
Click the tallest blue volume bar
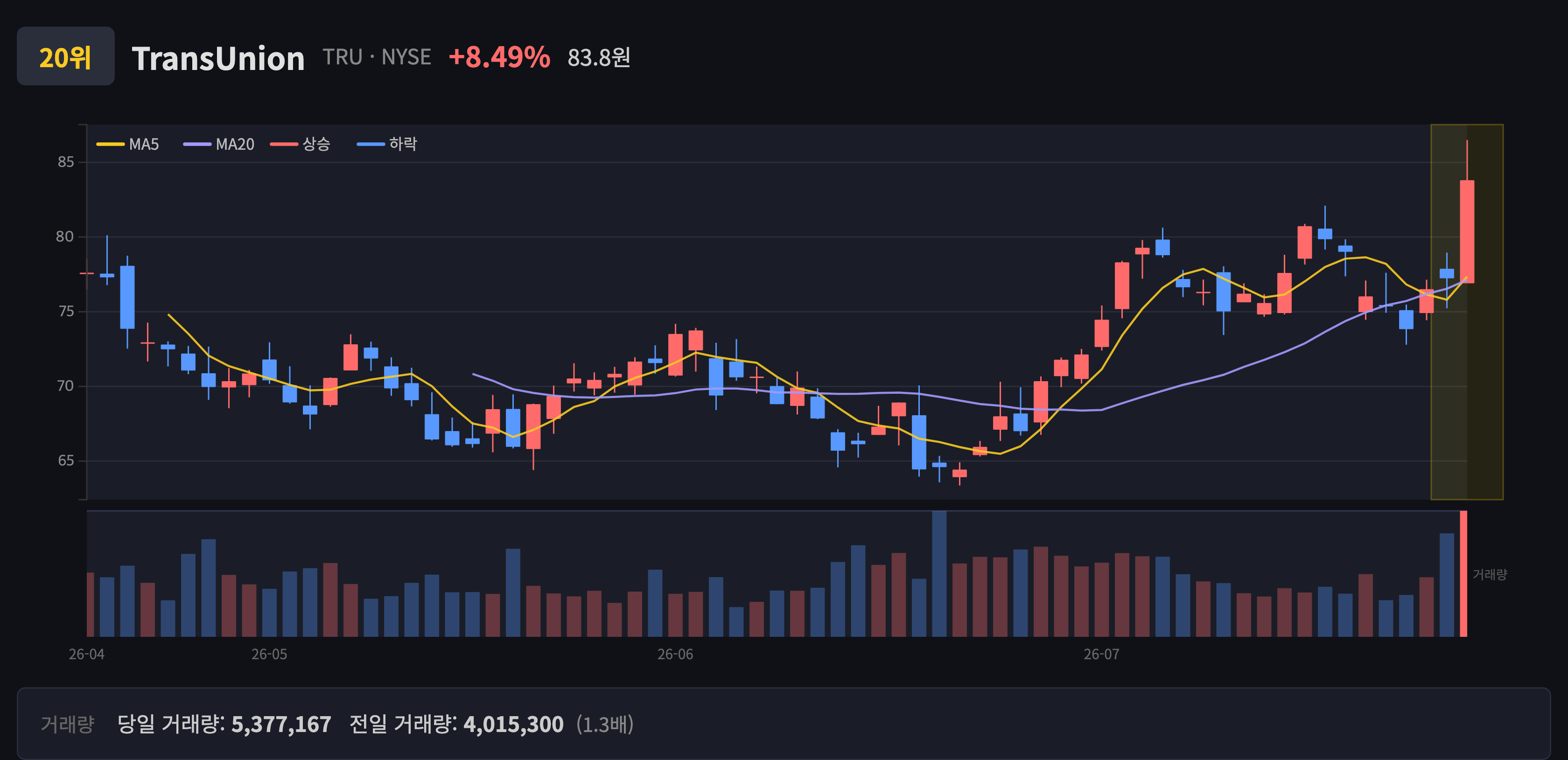pyautogui.click(x=939, y=574)
